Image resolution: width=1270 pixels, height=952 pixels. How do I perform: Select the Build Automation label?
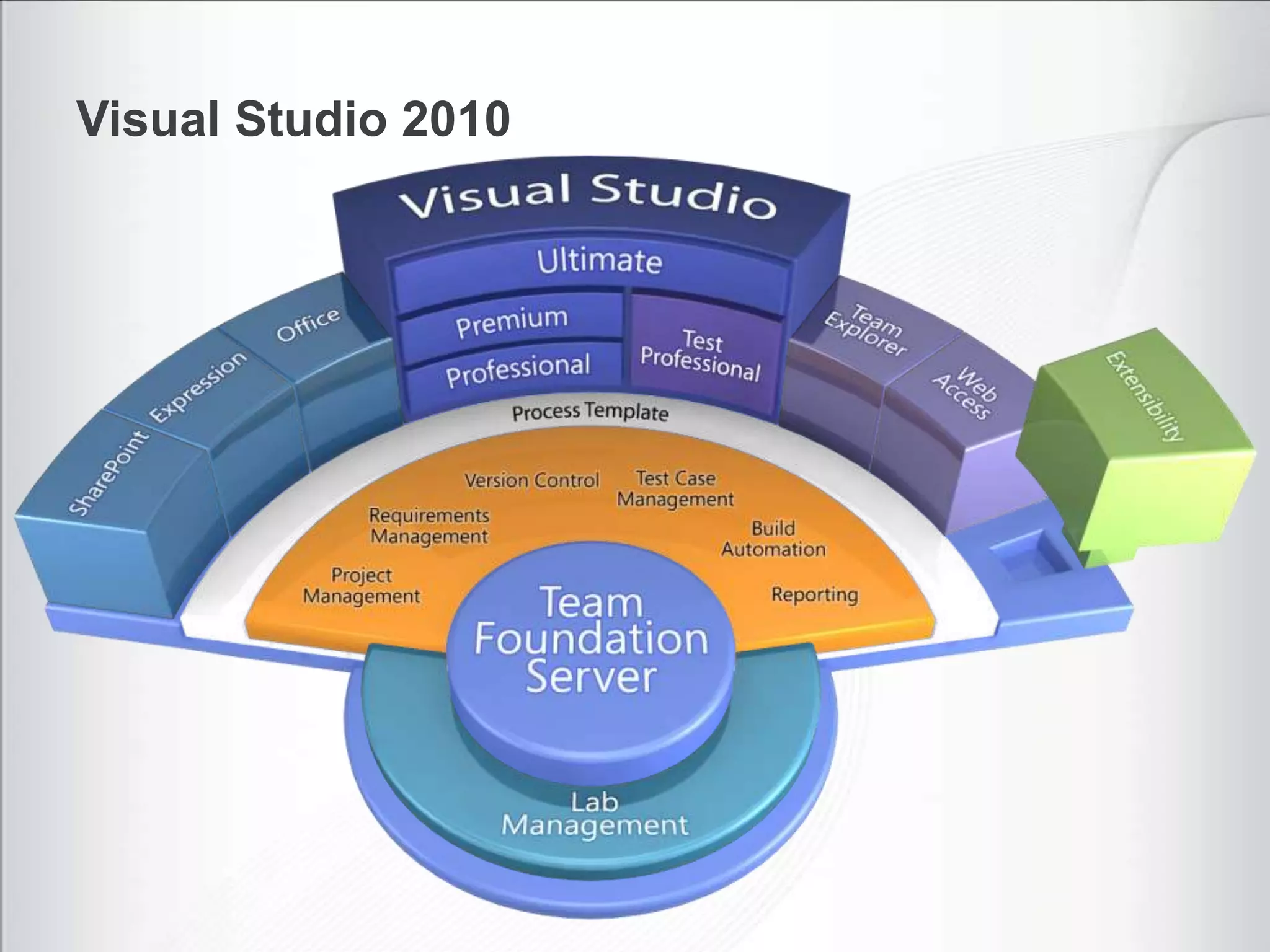tap(773, 539)
